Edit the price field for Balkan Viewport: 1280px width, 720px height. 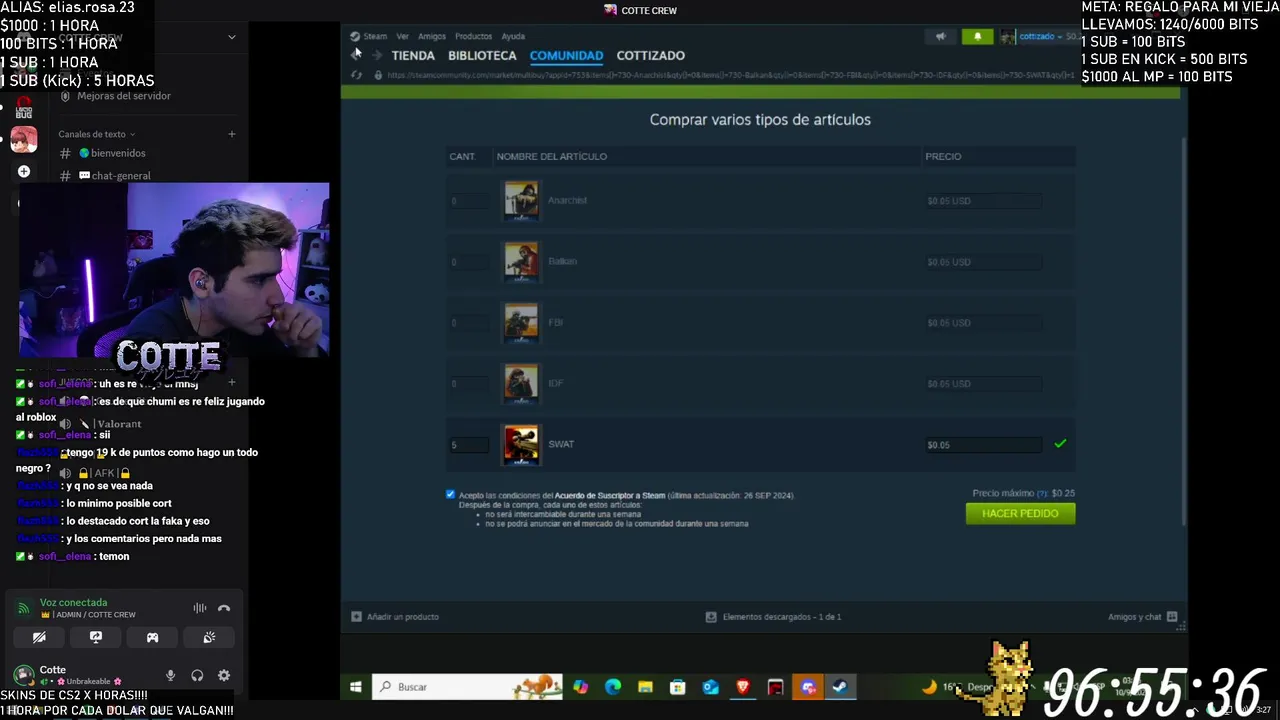tap(983, 262)
